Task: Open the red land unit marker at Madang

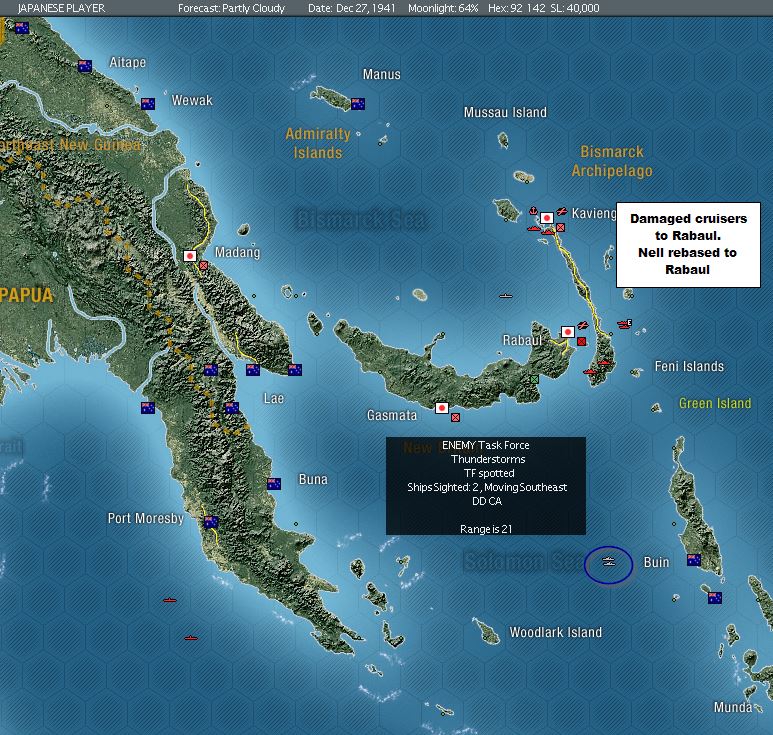Action: click(204, 266)
